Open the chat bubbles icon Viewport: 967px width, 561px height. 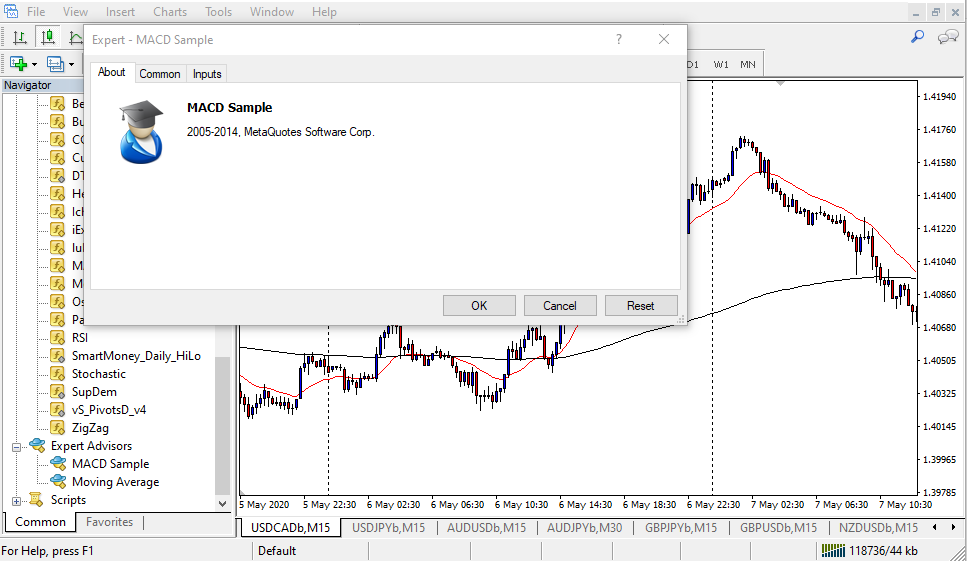point(947,38)
